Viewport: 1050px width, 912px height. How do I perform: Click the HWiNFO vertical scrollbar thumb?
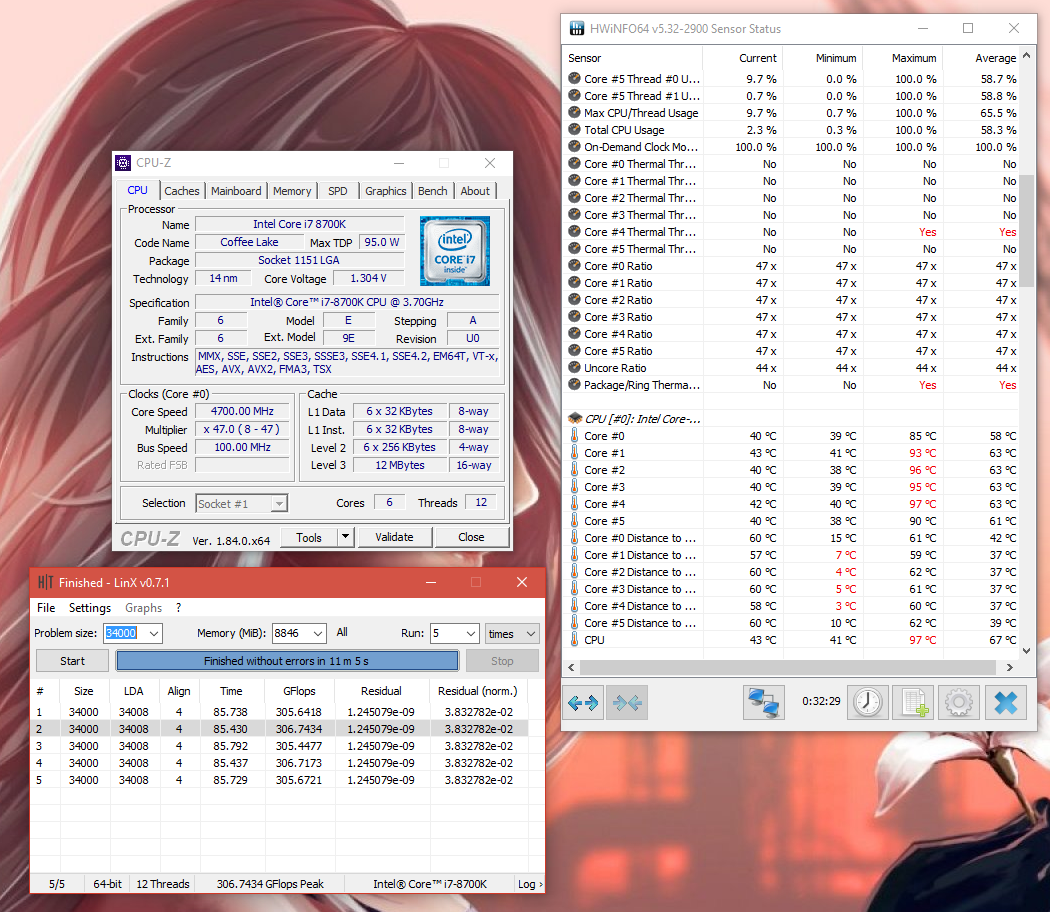(1027, 230)
